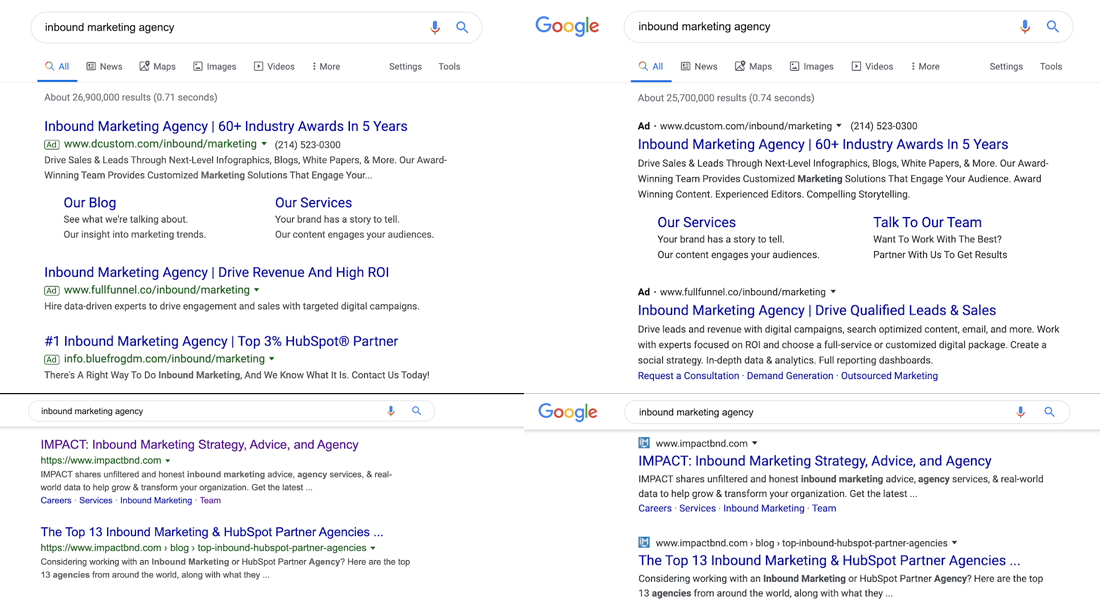The width and height of the screenshot is (1100, 600).
Task: Open Tools in the upper-right panel
Action: click(x=1051, y=67)
